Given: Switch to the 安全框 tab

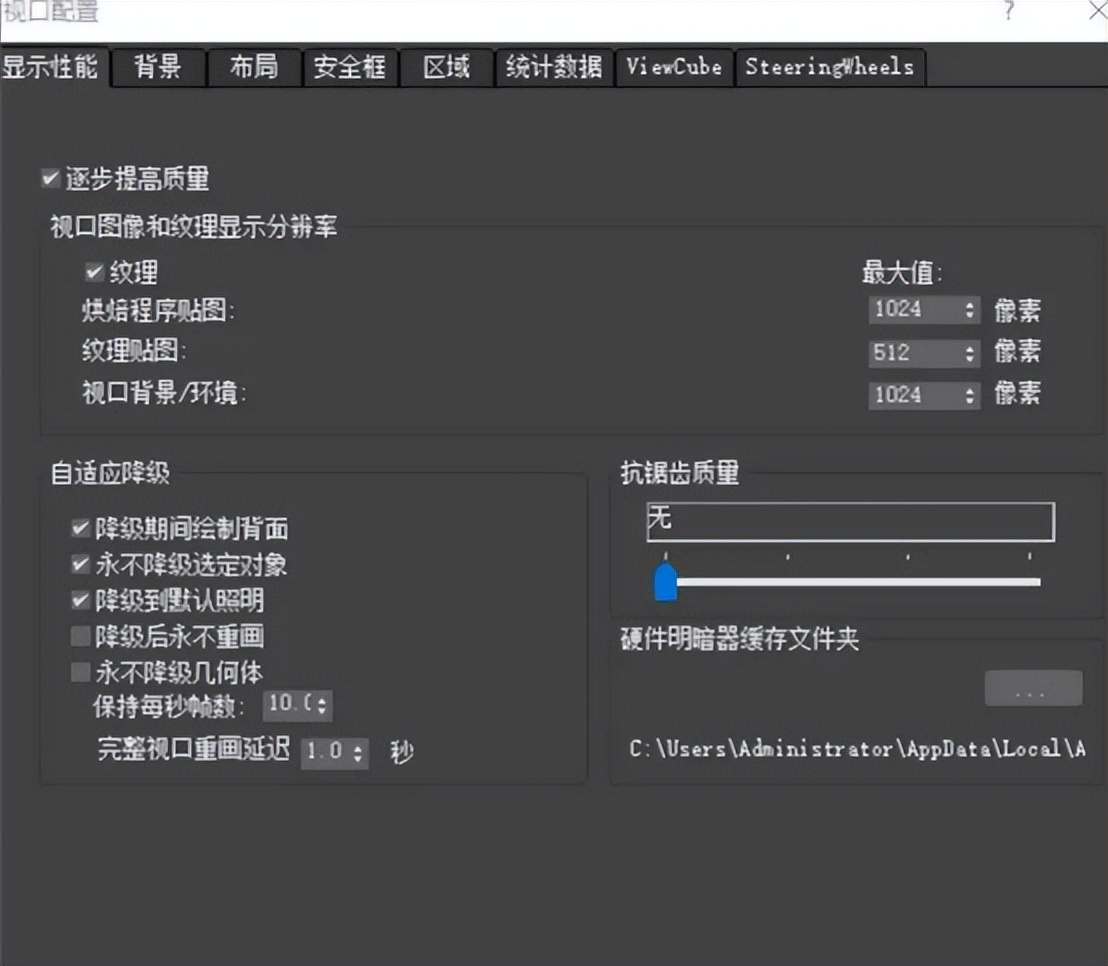Looking at the screenshot, I should click(x=350, y=67).
